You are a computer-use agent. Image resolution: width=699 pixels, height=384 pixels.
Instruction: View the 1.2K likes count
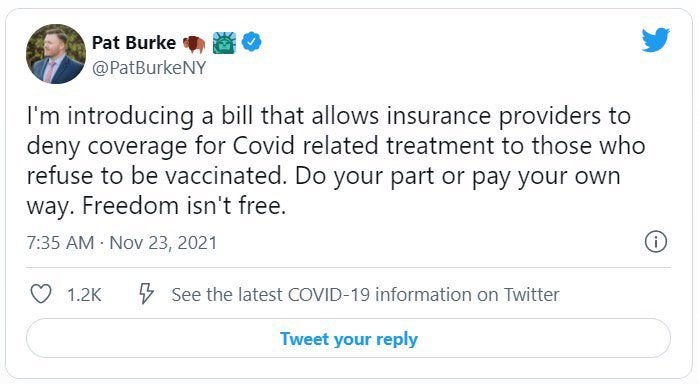(84, 295)
